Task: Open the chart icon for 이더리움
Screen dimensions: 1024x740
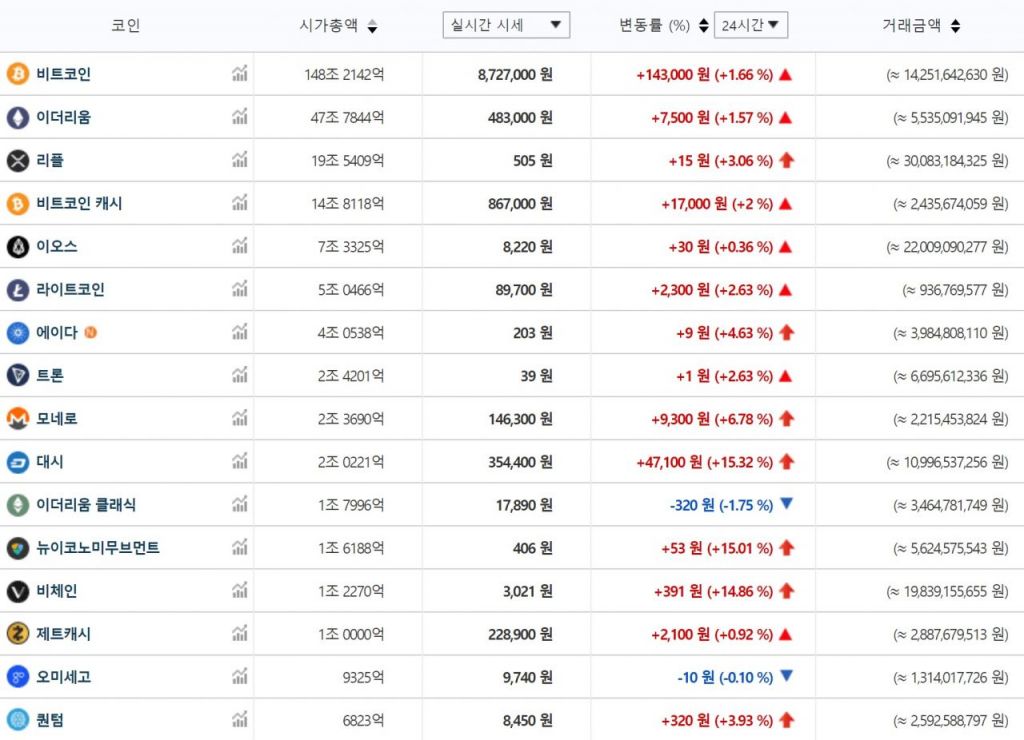Action: pyautogui.click(x=239, y=117)
